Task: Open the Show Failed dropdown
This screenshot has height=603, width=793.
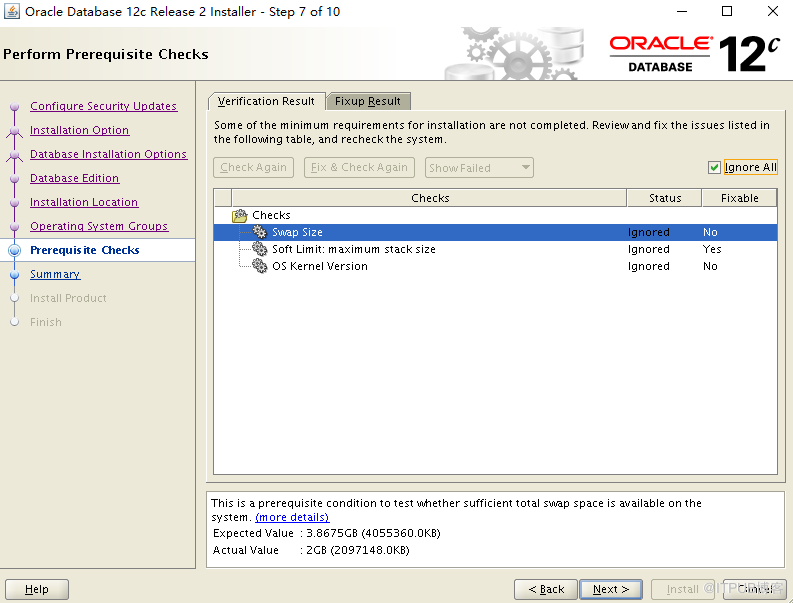Action: 479,167
